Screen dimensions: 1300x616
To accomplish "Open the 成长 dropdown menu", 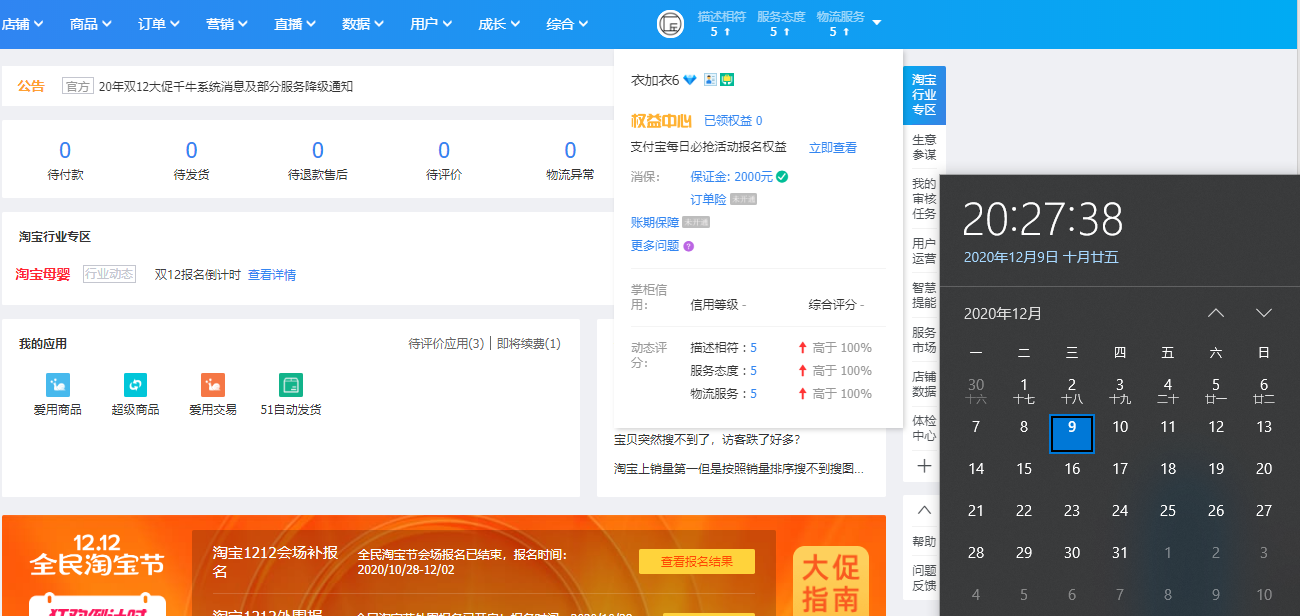I will point(499,24).
